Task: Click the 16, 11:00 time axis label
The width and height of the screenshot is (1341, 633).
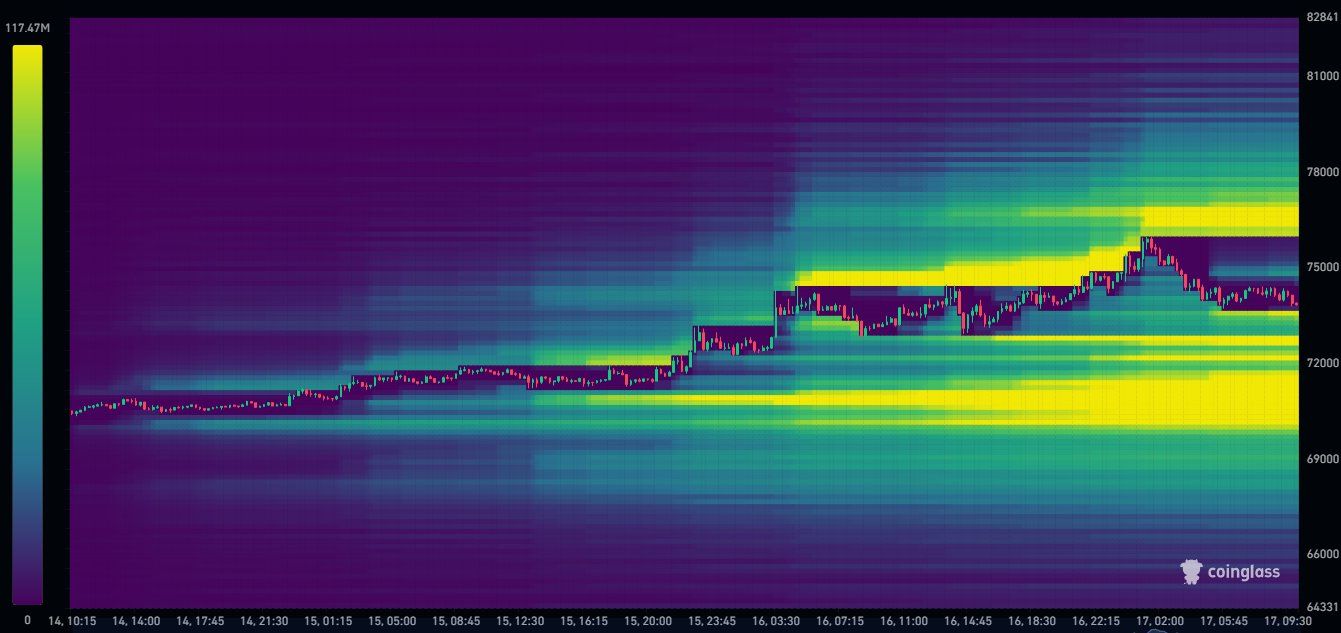Action: 902,621
